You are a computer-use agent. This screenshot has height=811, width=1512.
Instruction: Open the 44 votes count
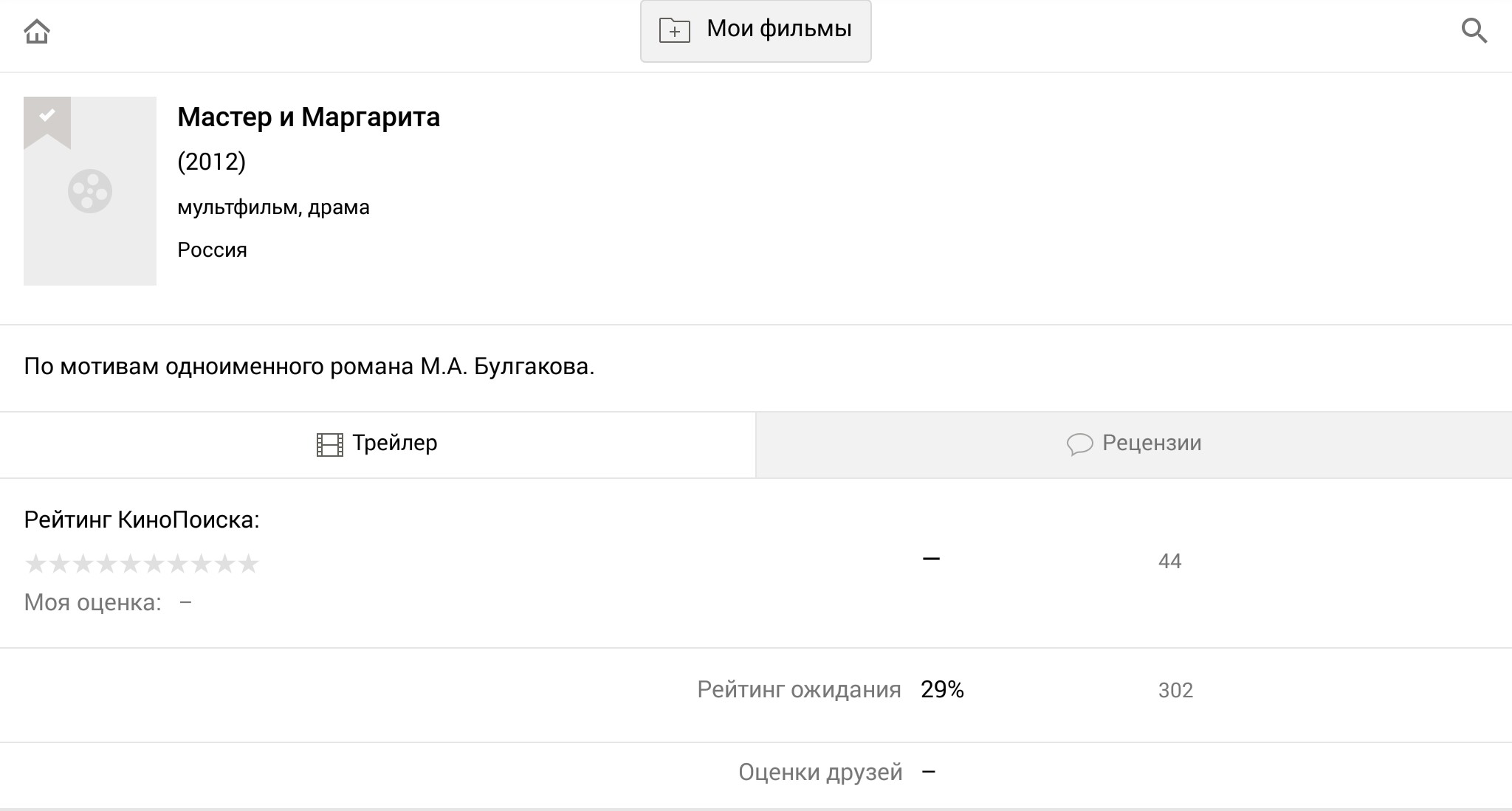click(1170, 562)
